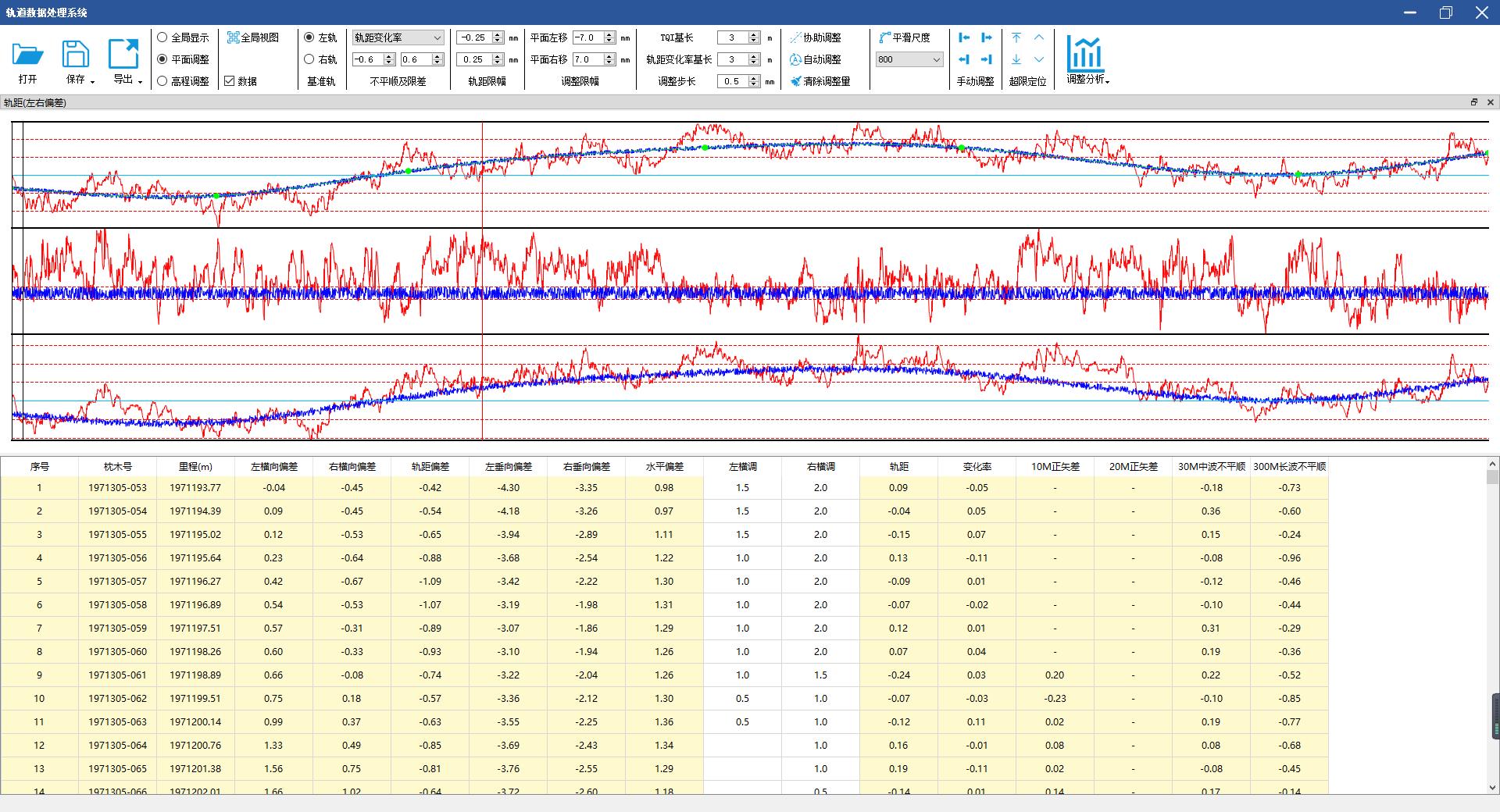Close the 轨距(左右偏差) chart panel
This screenshot has width=1500, height=812.
pos(1490,102)
